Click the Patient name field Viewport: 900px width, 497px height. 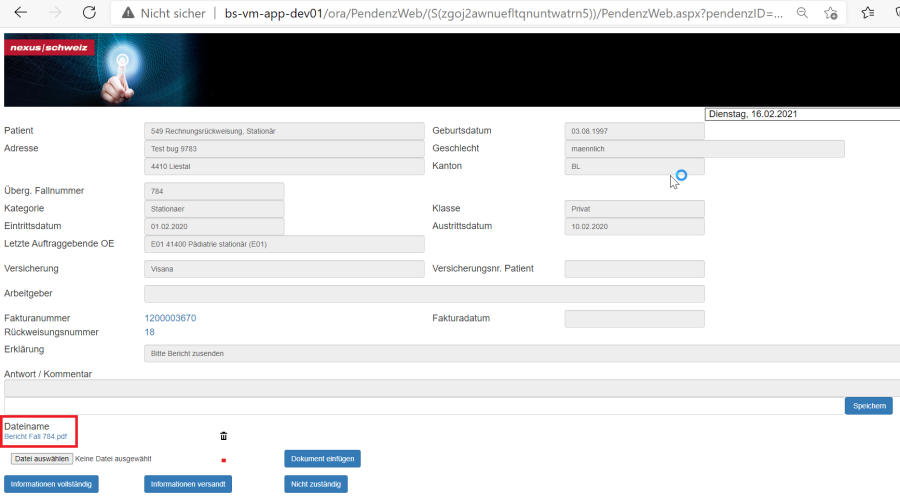(284, 131)
